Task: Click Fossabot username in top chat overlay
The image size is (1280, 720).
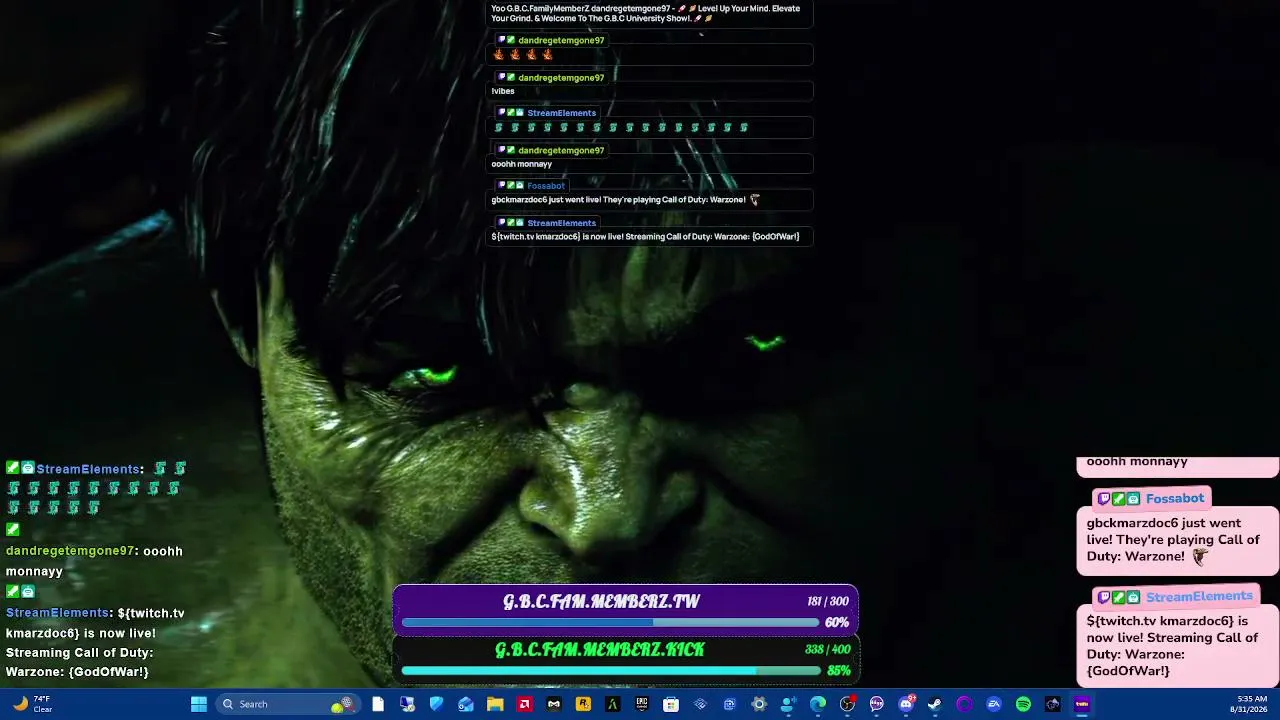Action: [546, 185]
